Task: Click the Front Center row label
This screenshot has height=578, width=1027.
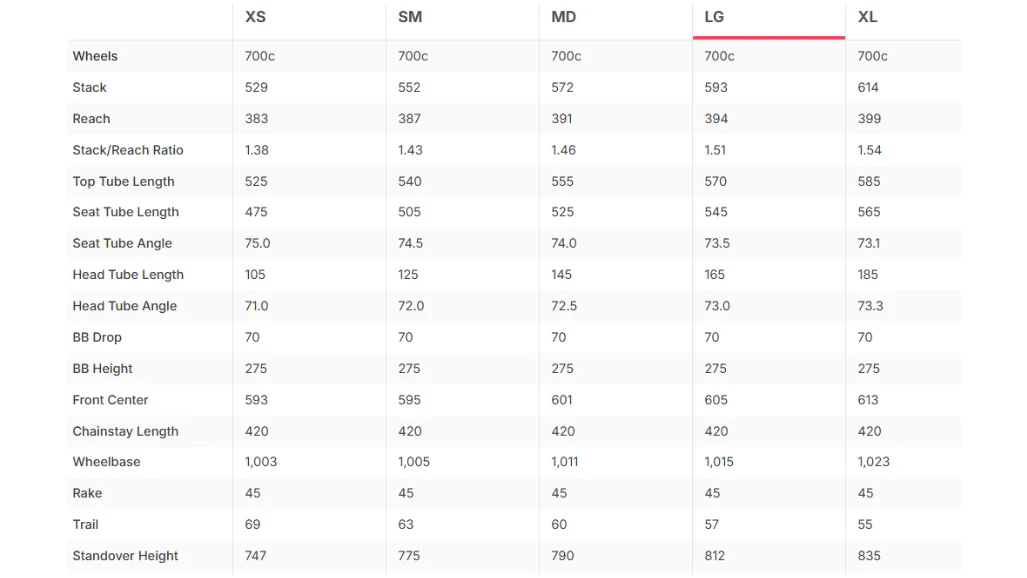Action: click(110, 400)
